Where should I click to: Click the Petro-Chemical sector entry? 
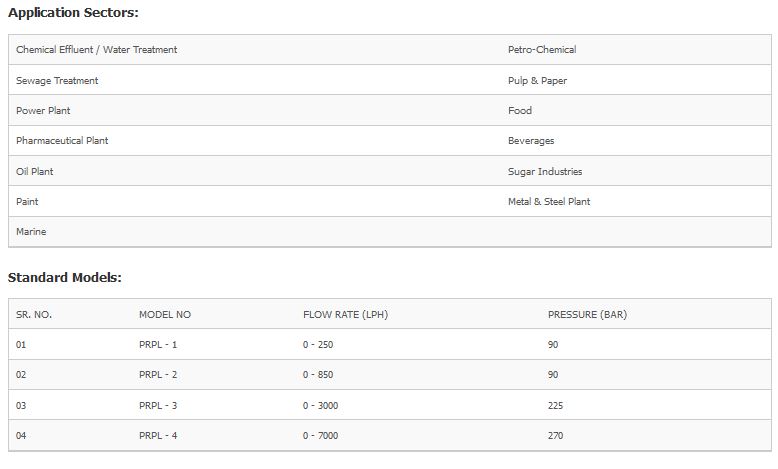click(x=542, y=50)
